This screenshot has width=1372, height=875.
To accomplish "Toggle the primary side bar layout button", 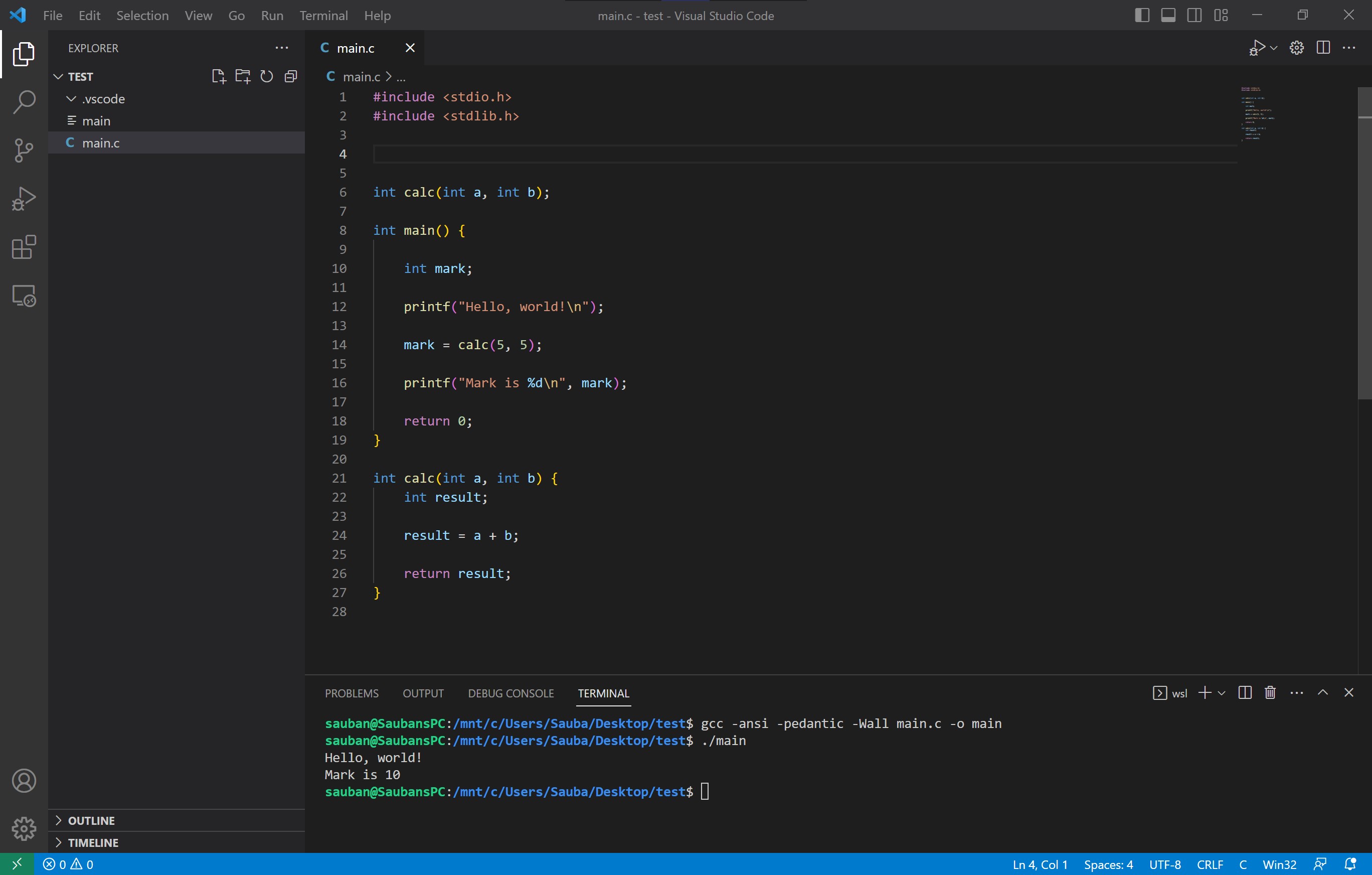I will (1142, 16).
